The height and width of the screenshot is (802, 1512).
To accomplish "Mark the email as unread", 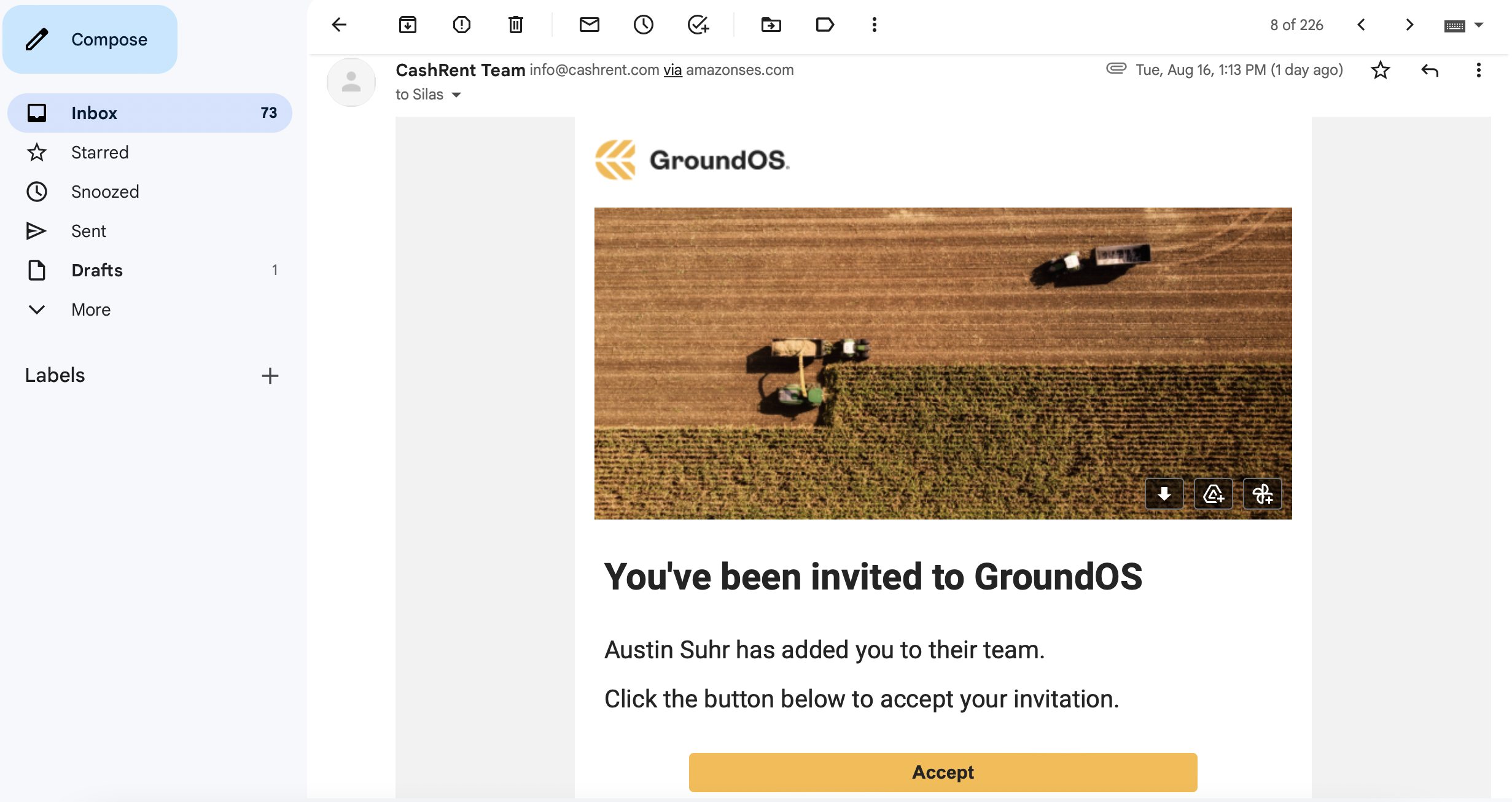I will (589, 25).
